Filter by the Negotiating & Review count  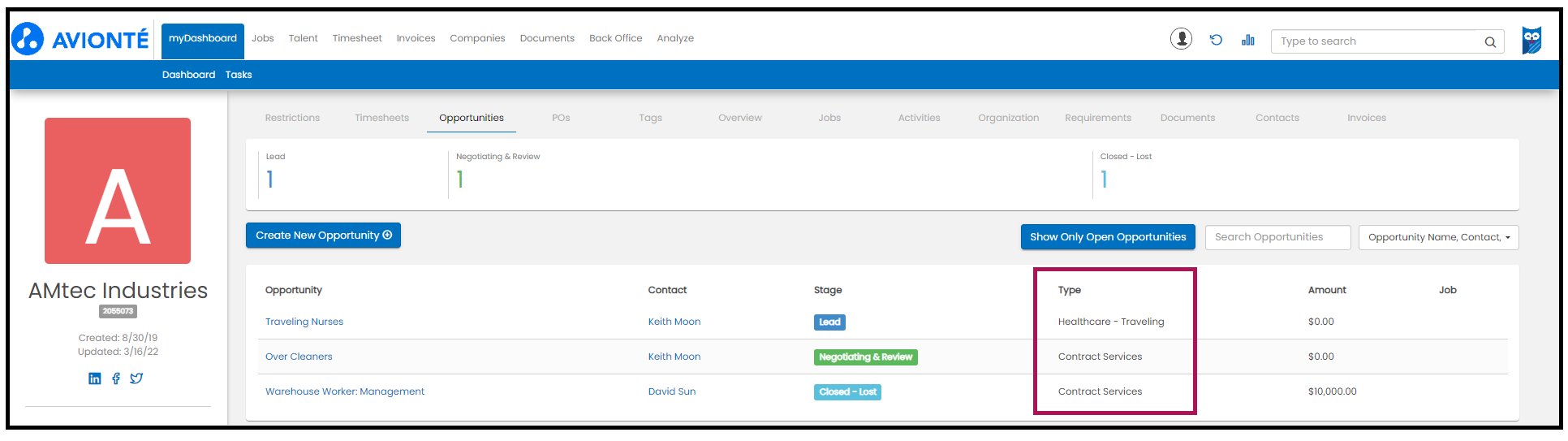(460, 179)
